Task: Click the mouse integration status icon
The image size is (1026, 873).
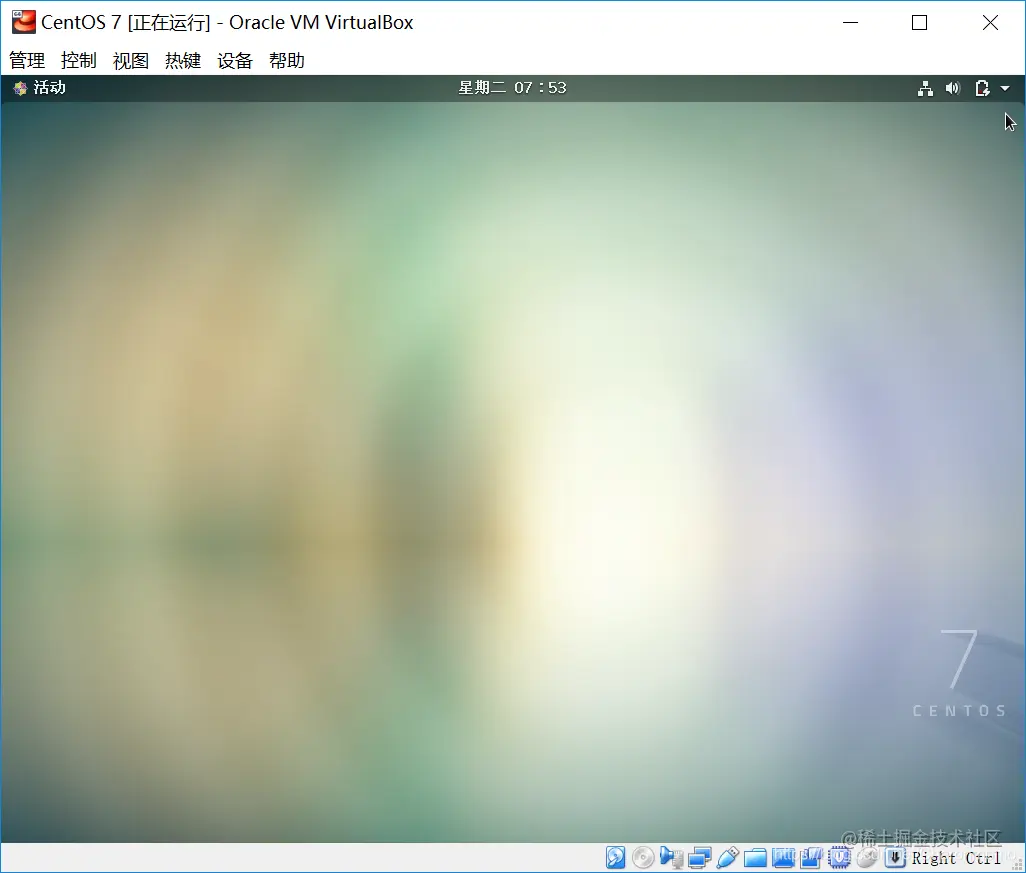Action: (x=867, y=857)
